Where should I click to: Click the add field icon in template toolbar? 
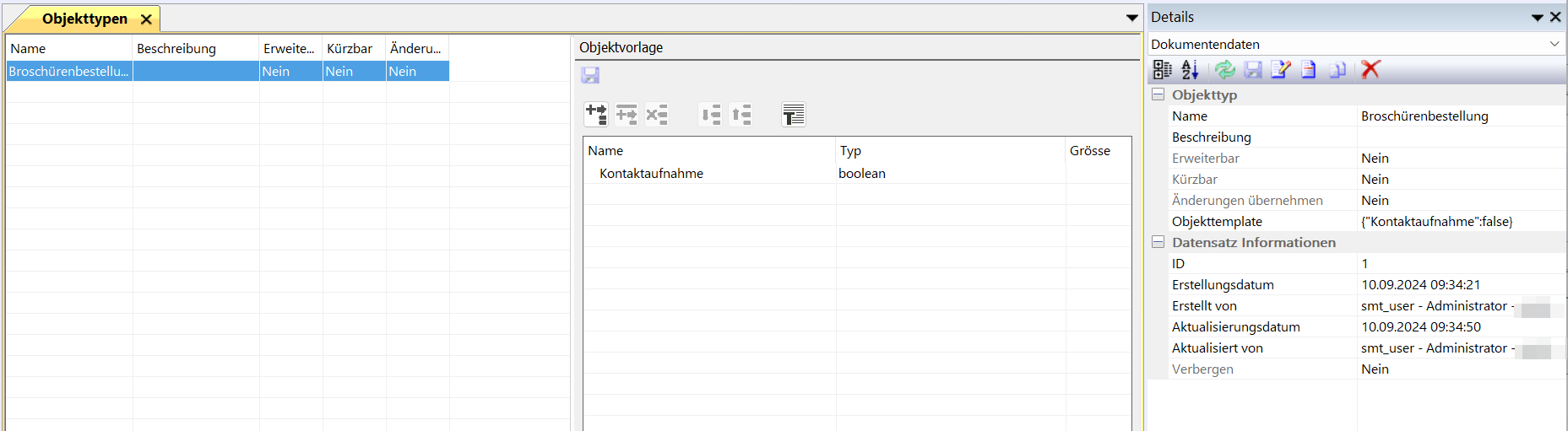(x=596, y=114)
